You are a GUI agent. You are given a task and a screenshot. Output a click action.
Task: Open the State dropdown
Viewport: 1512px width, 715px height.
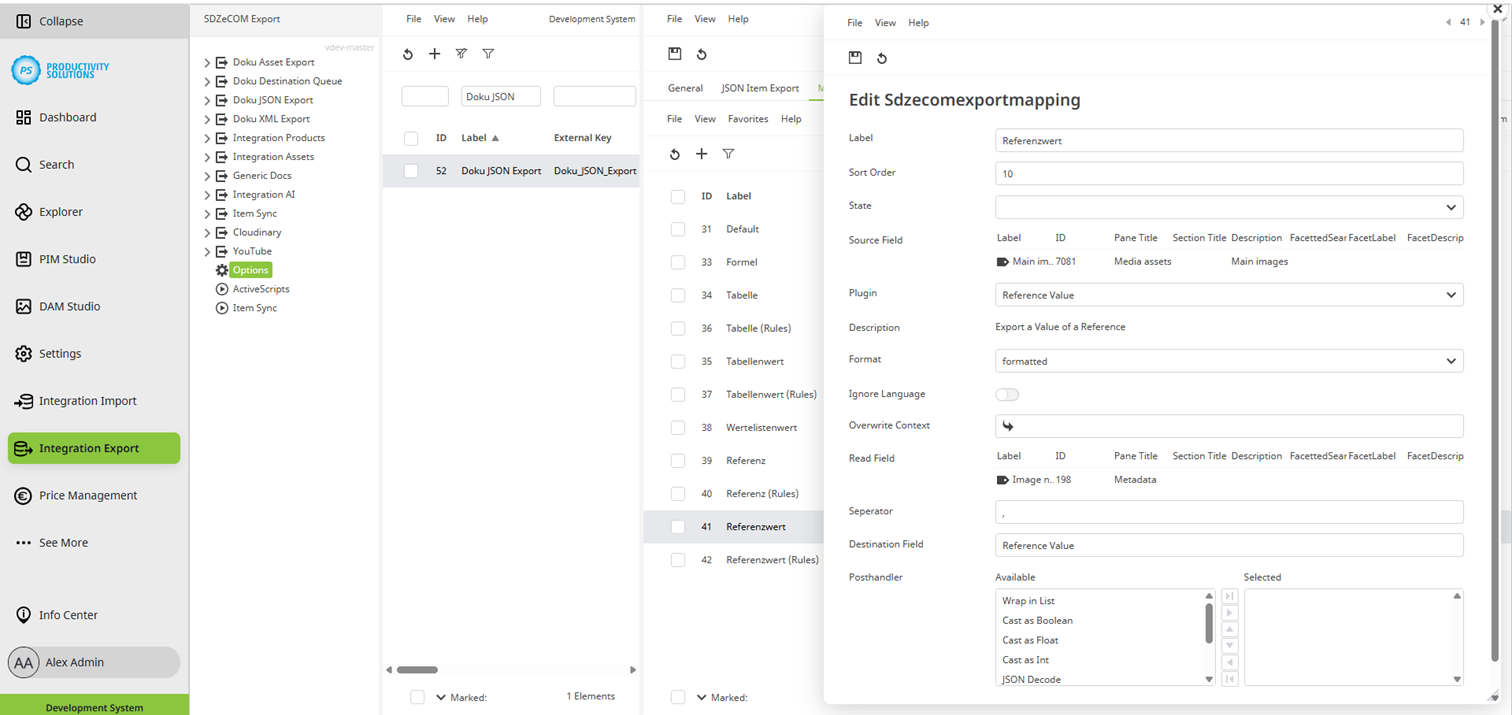tap(1228, 207)
